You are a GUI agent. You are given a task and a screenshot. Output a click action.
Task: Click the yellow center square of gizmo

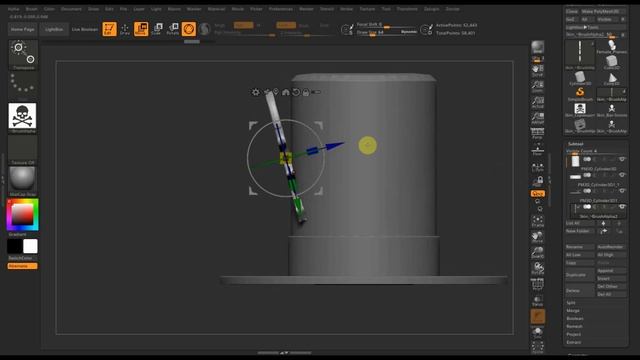(286, 158)
